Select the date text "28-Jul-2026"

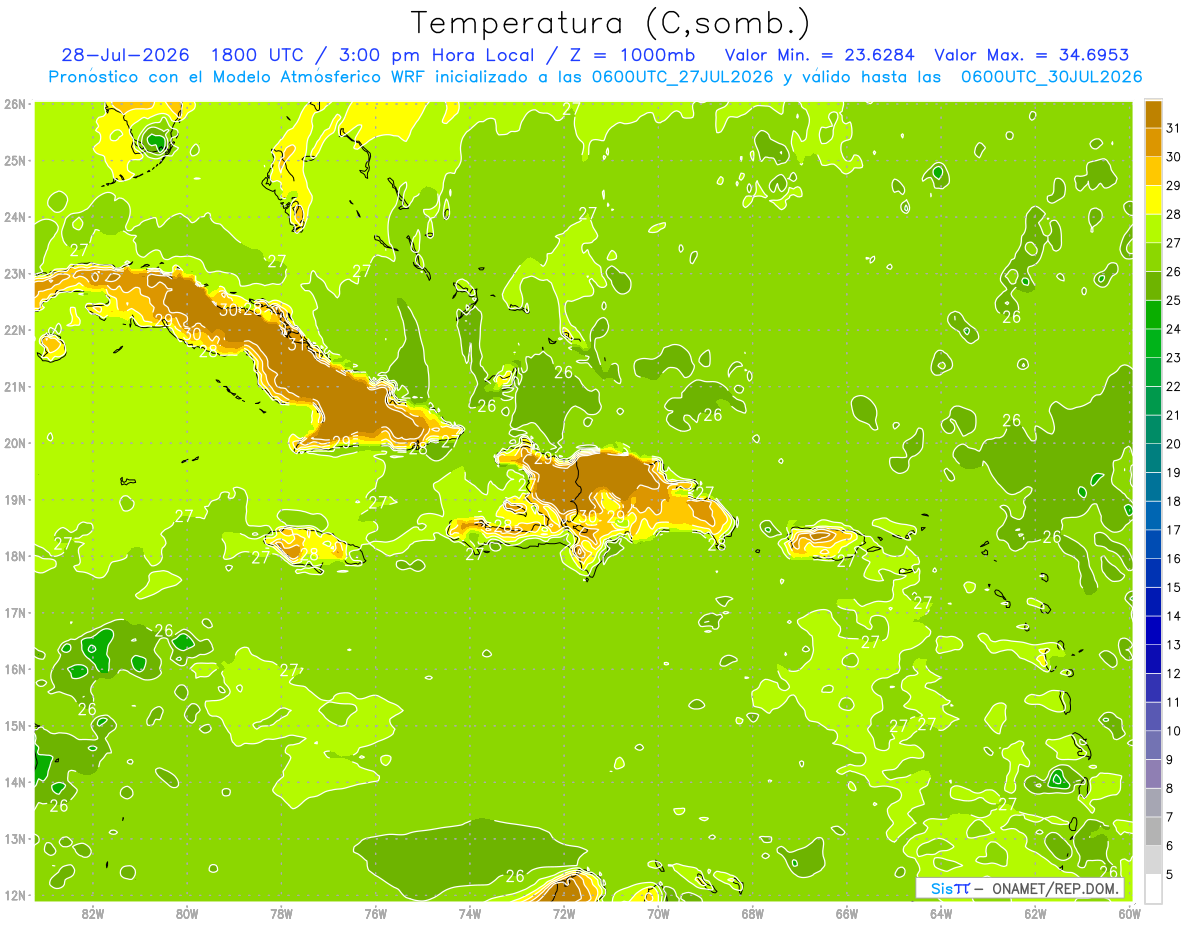click(125, 56)
